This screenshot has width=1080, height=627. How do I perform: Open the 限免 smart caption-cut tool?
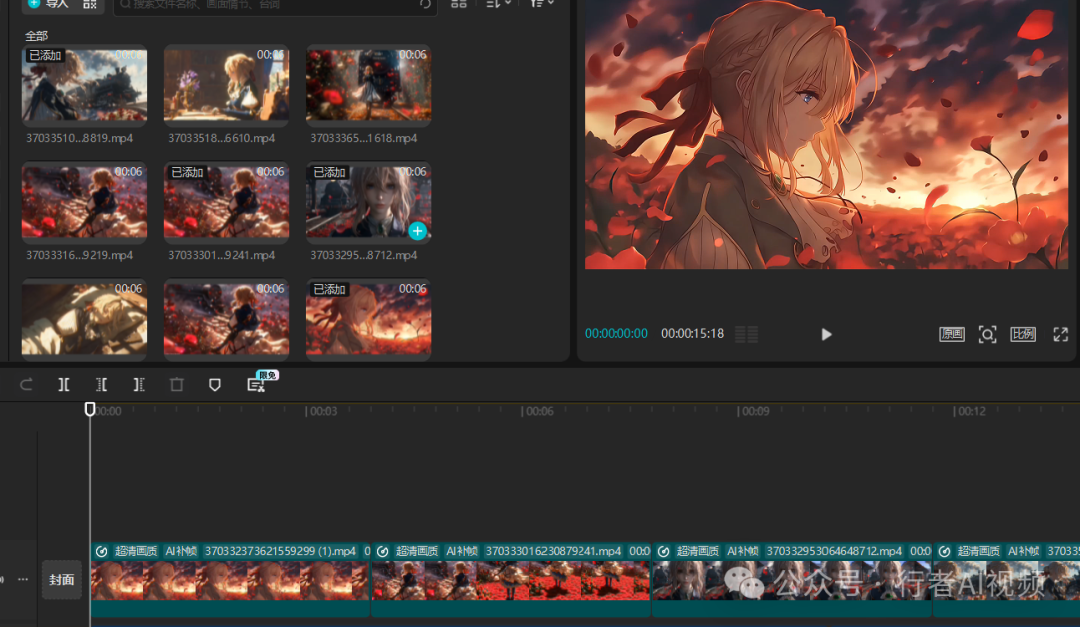[x=256, y=384]
